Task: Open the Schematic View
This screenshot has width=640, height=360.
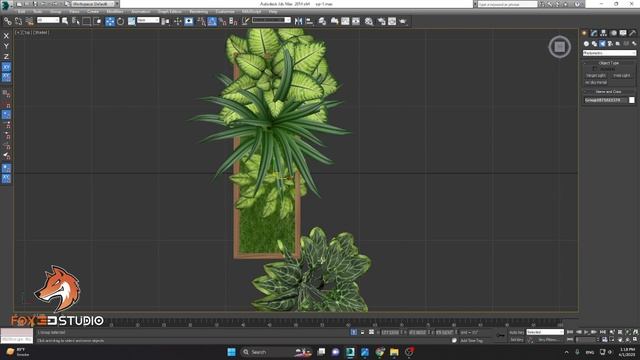Action: click(x=356, y=21)
